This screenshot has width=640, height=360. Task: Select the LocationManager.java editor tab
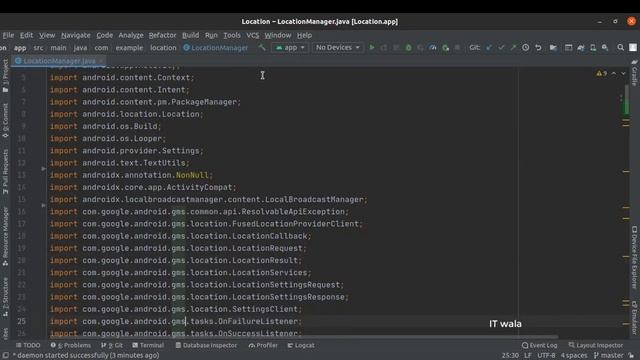point(58,61)
